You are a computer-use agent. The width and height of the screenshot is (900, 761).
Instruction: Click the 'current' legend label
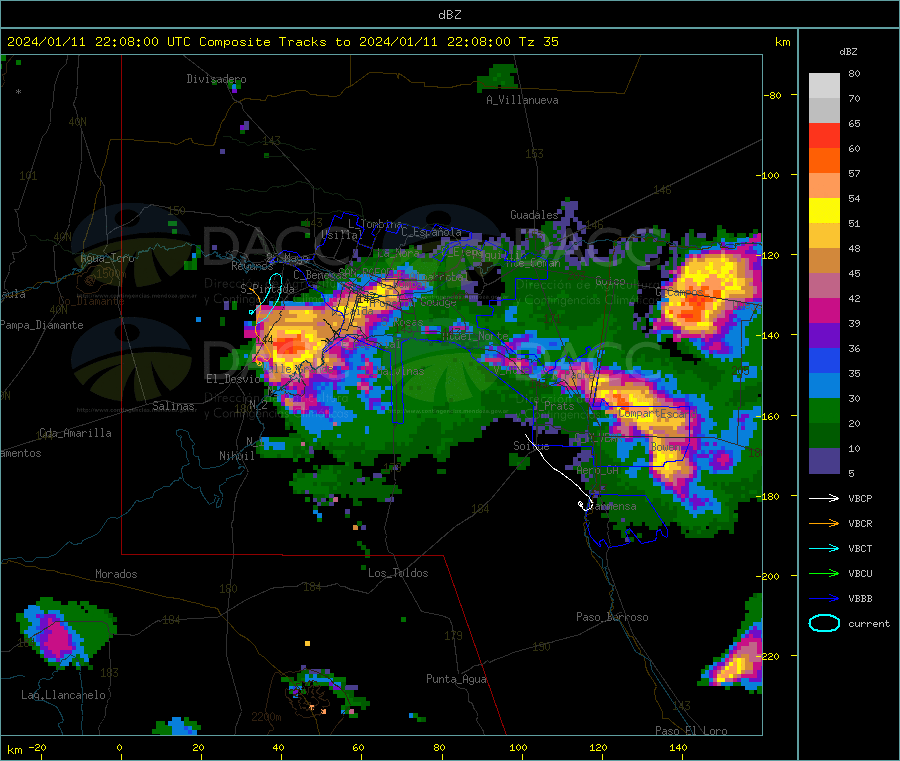pyautogui.click(x=868, y=623)
